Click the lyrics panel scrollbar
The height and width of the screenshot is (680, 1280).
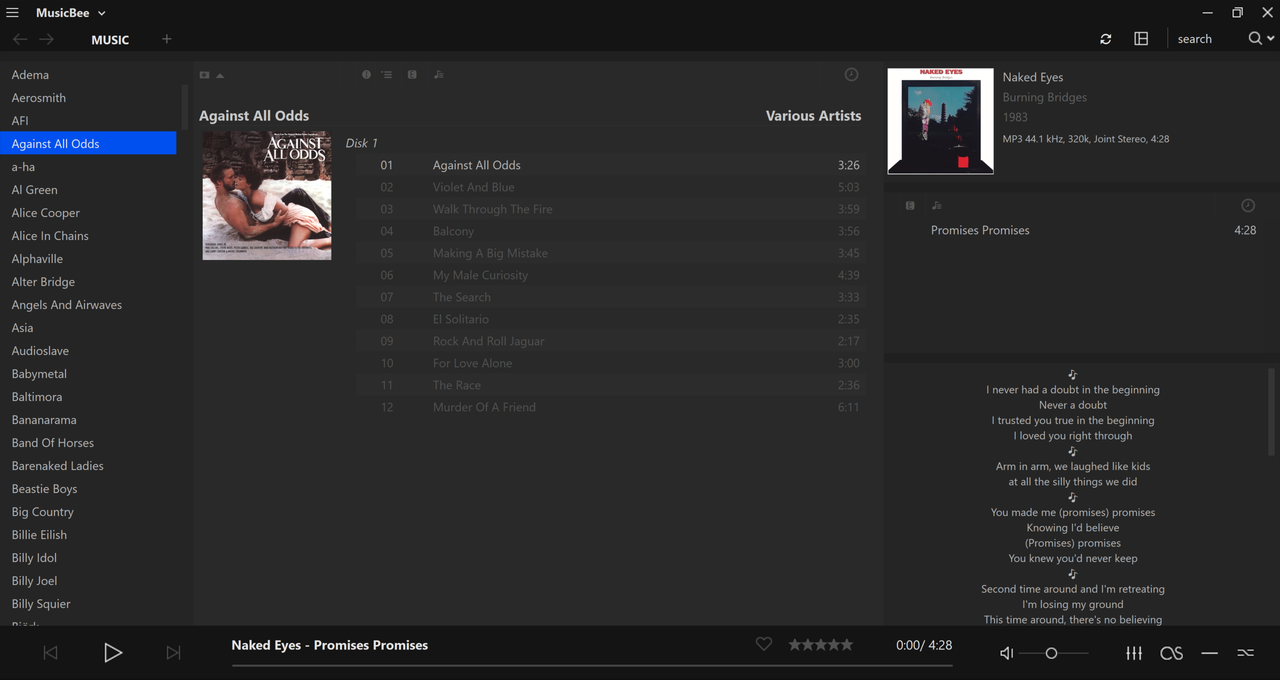(x=1272, y=411)
